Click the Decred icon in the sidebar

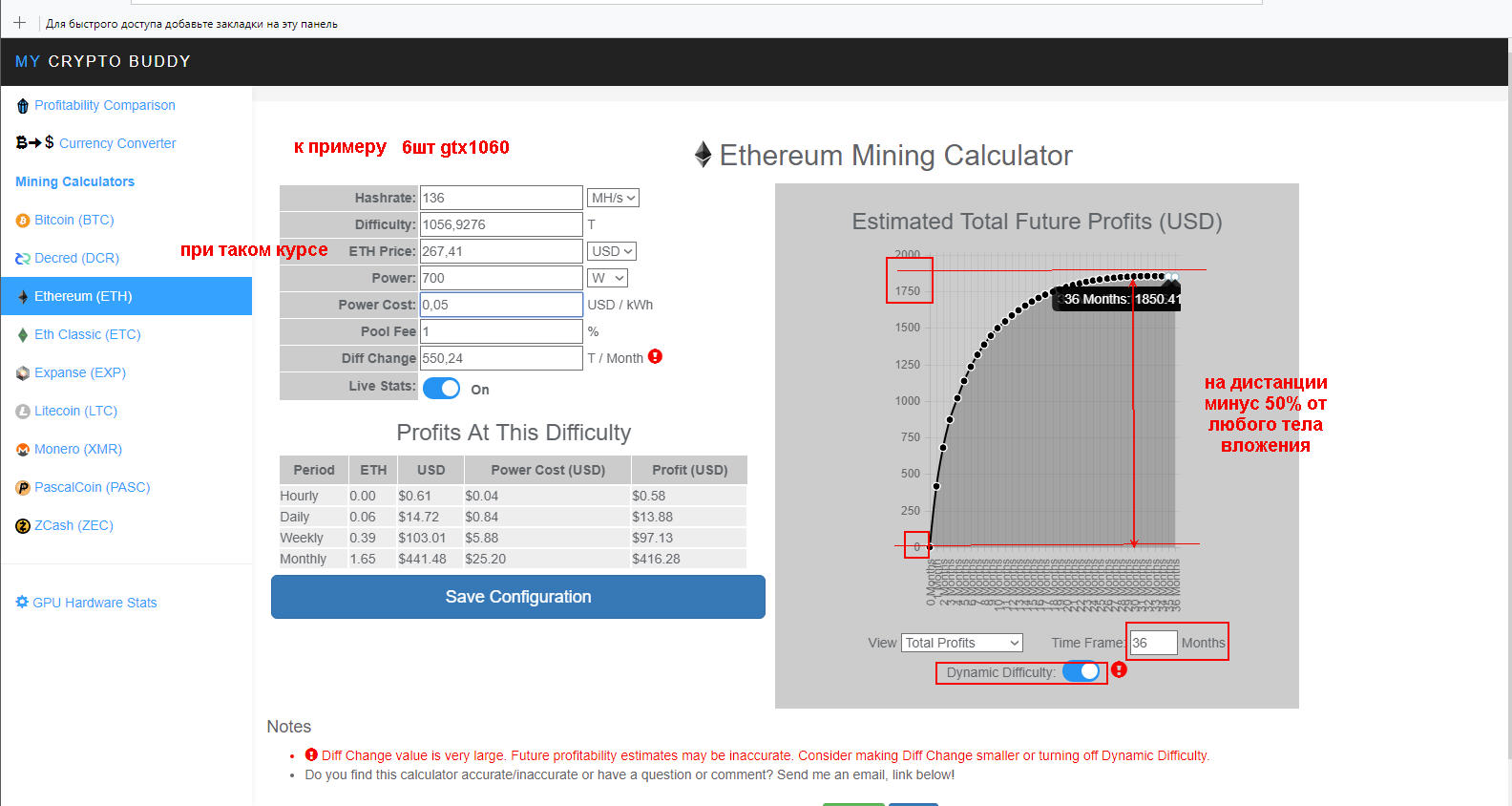pyautogui.click(x=23, y=259)
